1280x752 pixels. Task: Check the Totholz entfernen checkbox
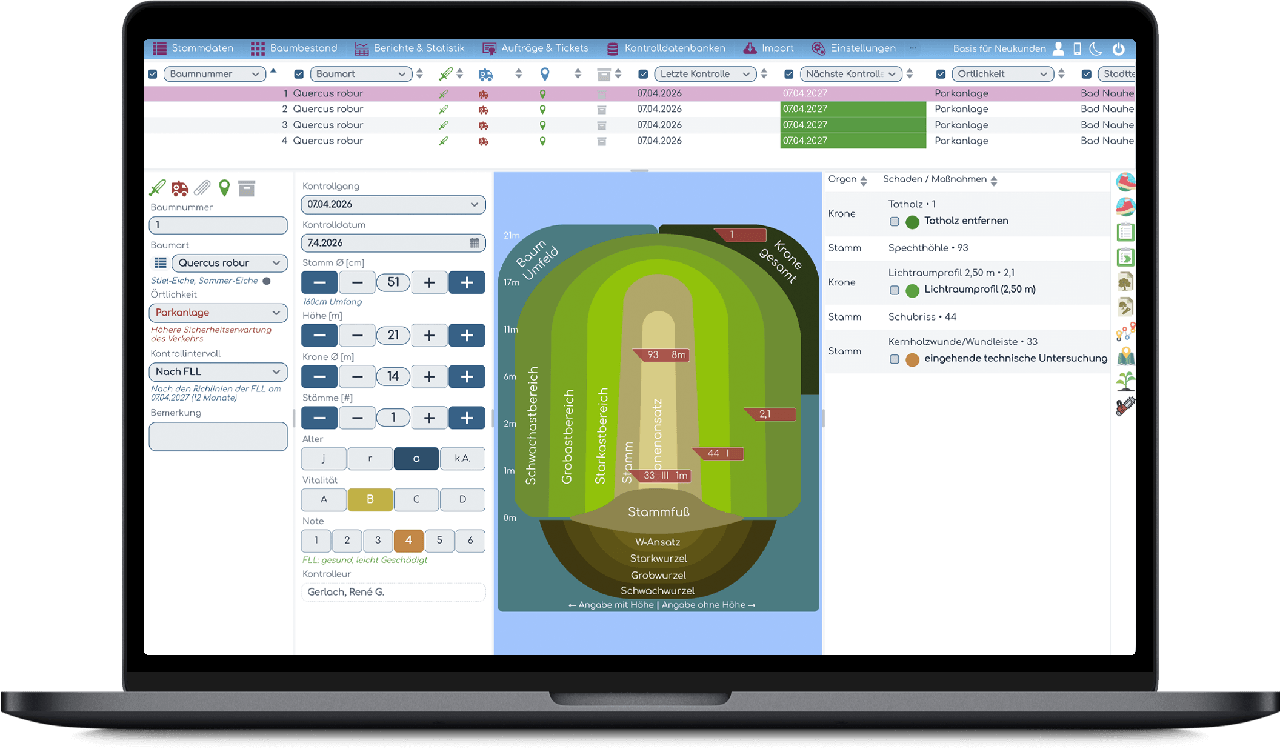895,221
